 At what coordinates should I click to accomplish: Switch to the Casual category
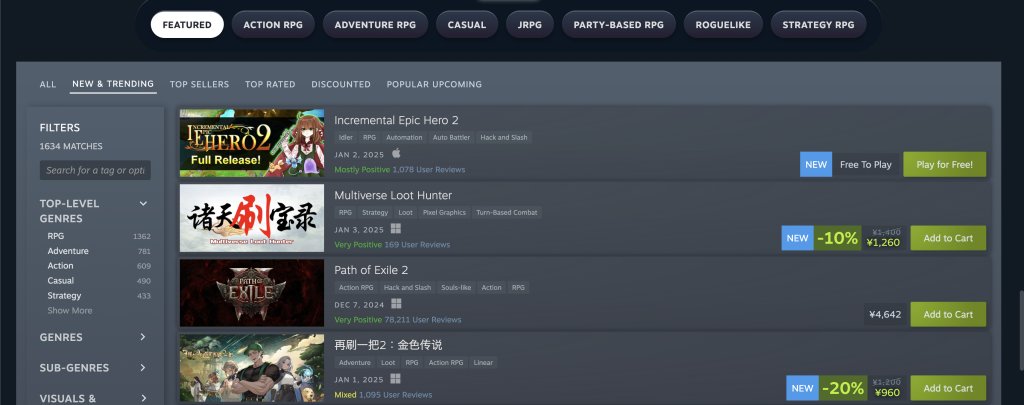467,25
